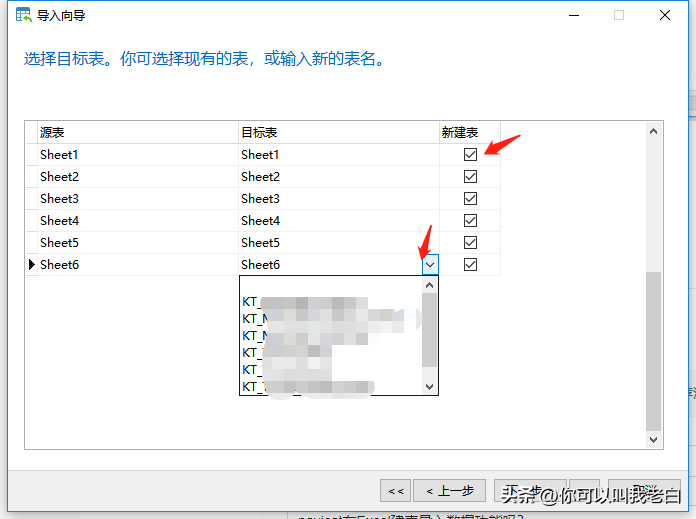Click the dropdown list scrollbar thumb

tap(429, 330)
